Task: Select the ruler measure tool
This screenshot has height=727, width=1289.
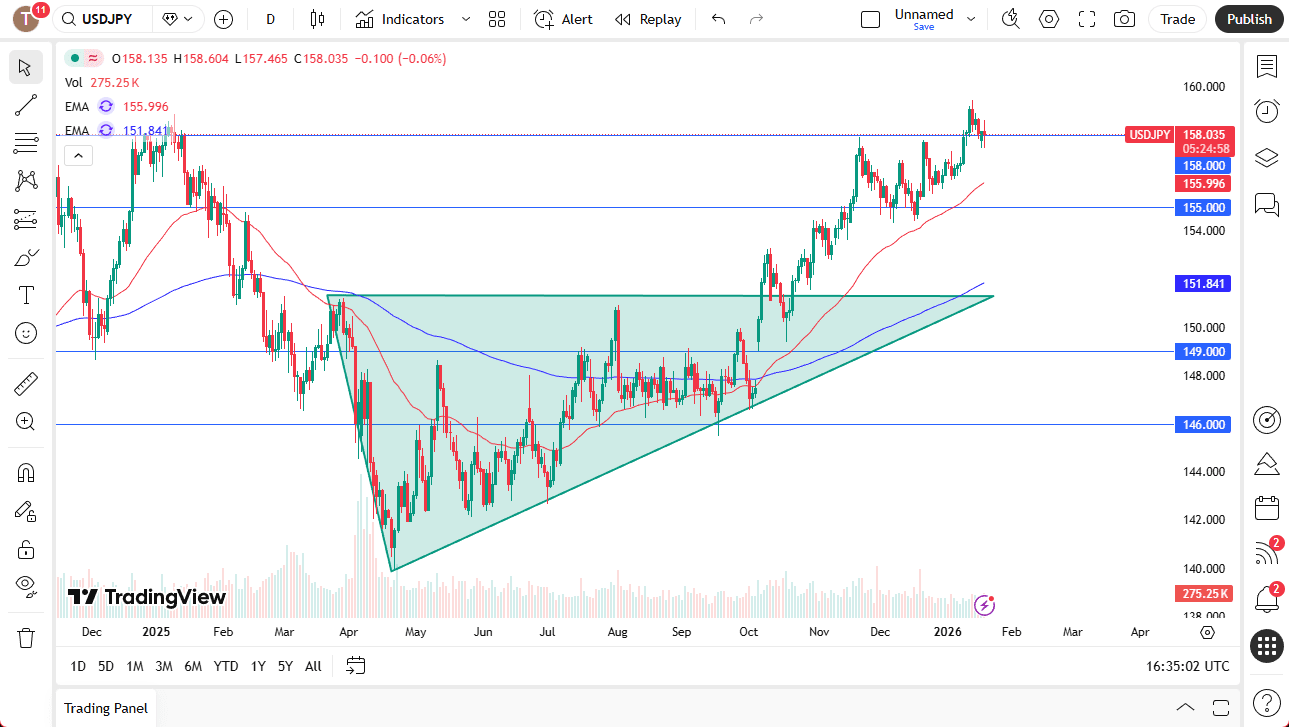Action: [x=26, y=383]
